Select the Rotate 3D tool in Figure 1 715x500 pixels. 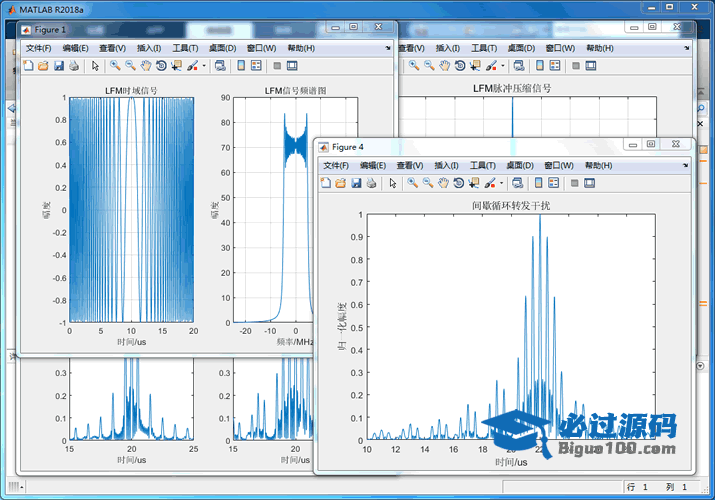click(160, 66)
